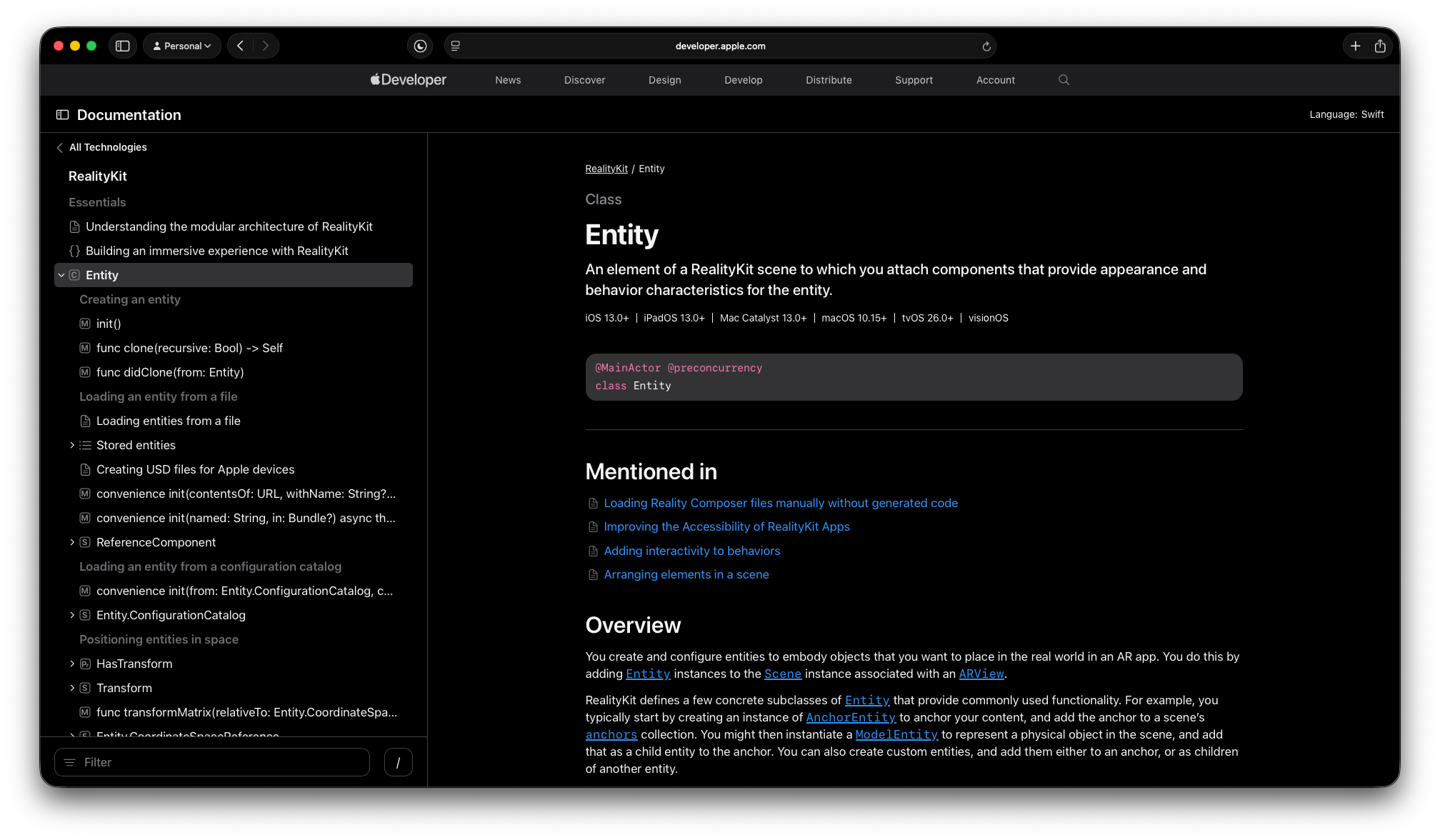Open a new tab with plus icon
The width and height of the screenshot is (1440, 840).
(1355, 46)
